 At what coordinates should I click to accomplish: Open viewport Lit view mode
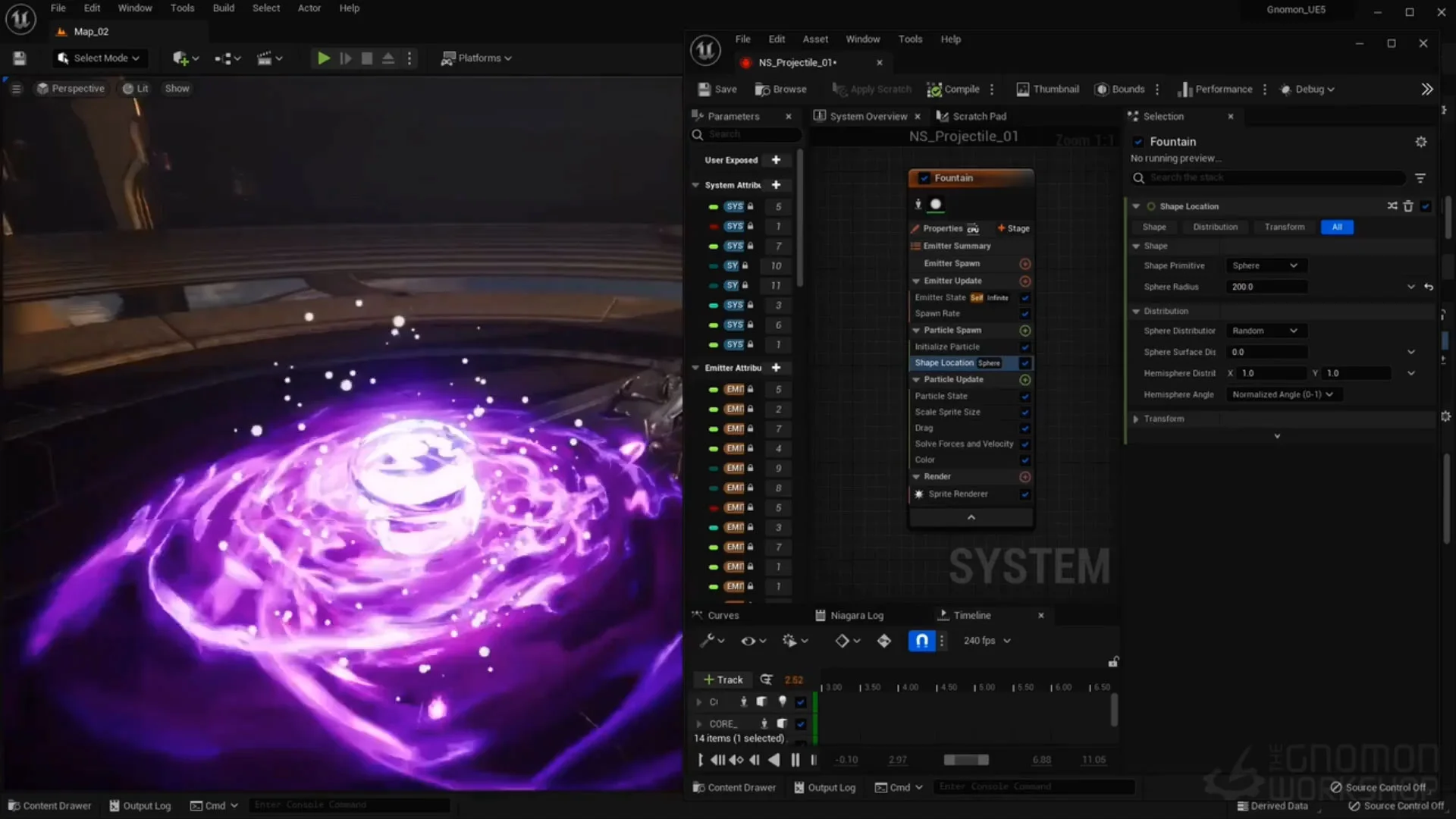[136, 89]
